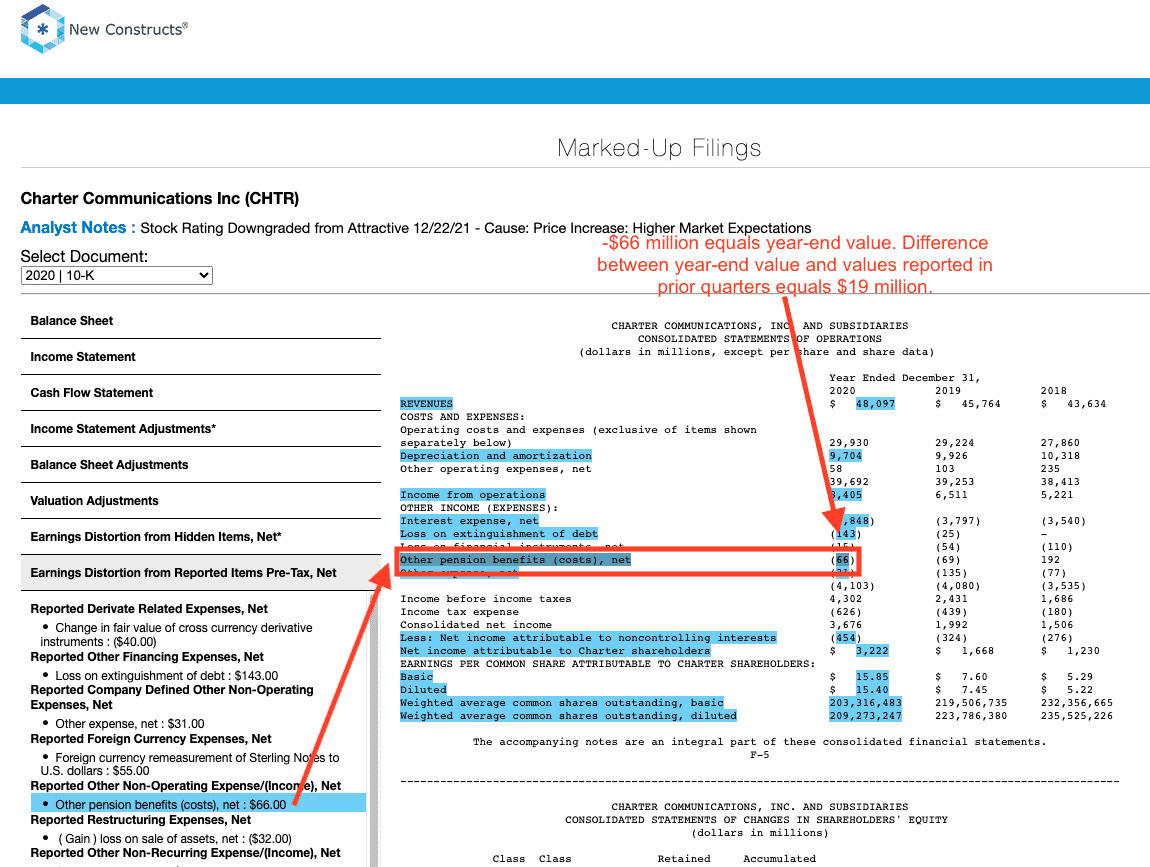Click the left panel vertical scrollbar
The image size is (1150, 867).
pyautogui.click(x=374, y=729)
